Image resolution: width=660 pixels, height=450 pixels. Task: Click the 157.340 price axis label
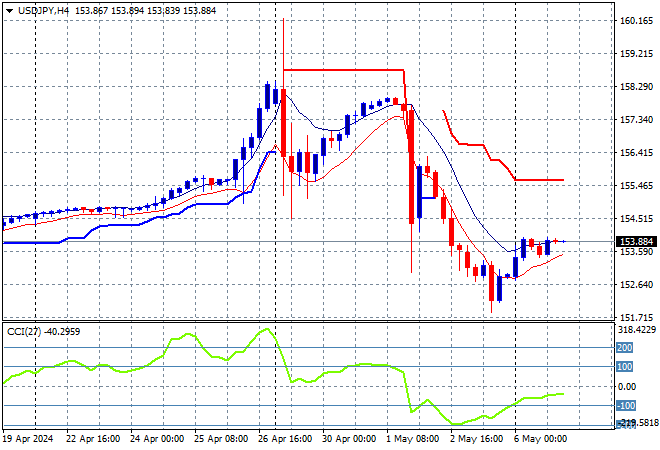coord(637,120)
